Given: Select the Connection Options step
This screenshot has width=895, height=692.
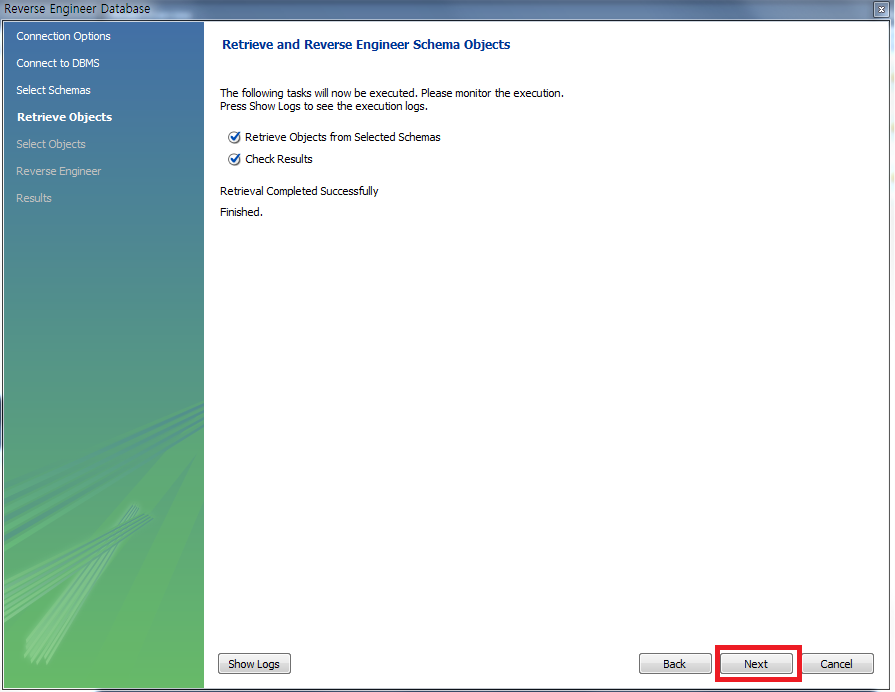Looking at the screenshot, I should pyautogui.click(x=63, y=36).
